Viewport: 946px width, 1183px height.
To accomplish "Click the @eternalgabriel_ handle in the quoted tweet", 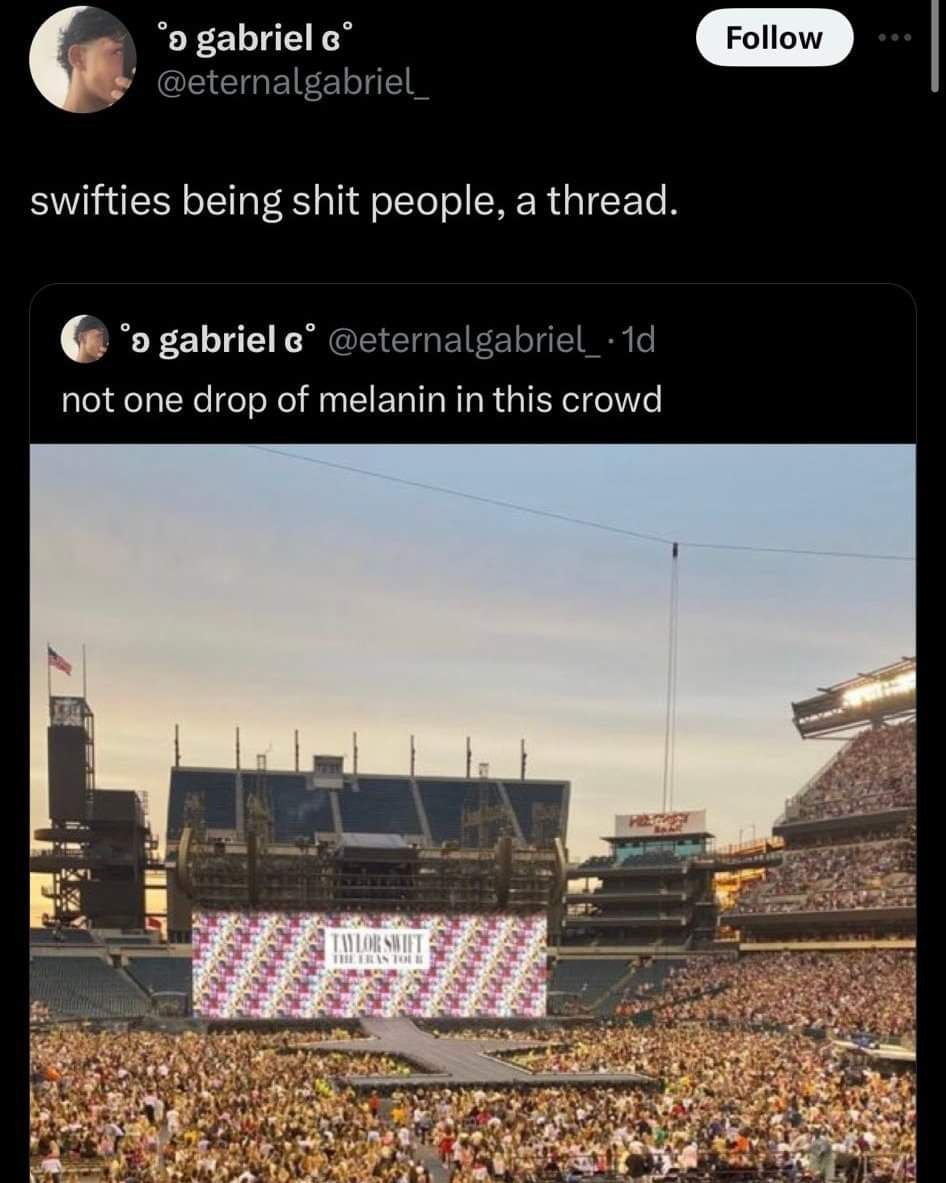I will pyautogui.click(x=464, y=340).
